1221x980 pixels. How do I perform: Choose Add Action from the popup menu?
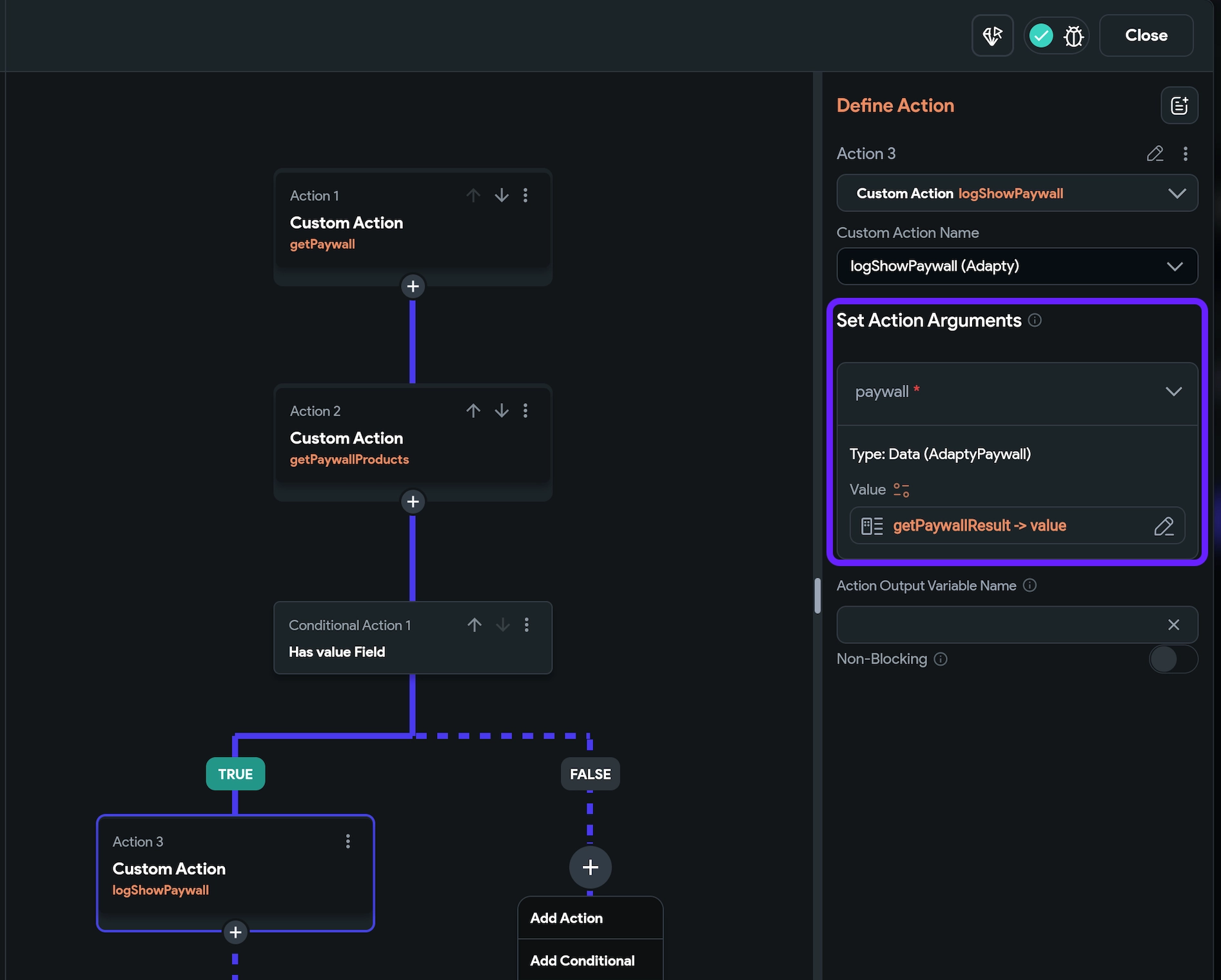[x=567, y=918]
